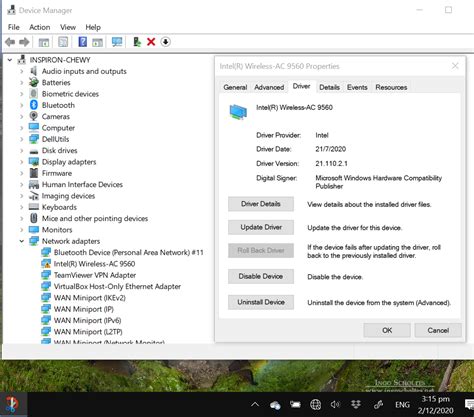Expand the Monitors category
This screenshot has width=474, height=417.
[22, 230]
